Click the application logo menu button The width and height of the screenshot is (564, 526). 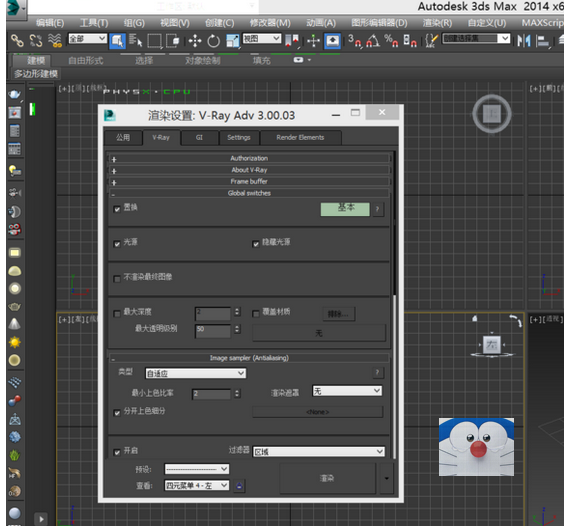(15, 8)
